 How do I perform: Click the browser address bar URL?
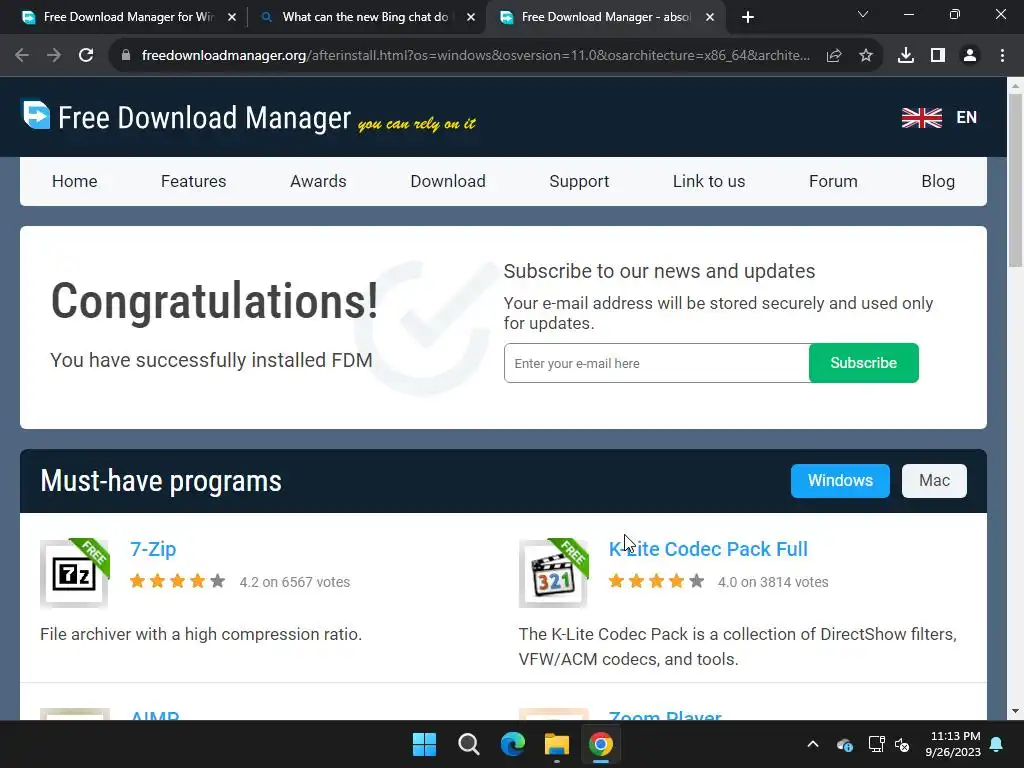[475, 56]
